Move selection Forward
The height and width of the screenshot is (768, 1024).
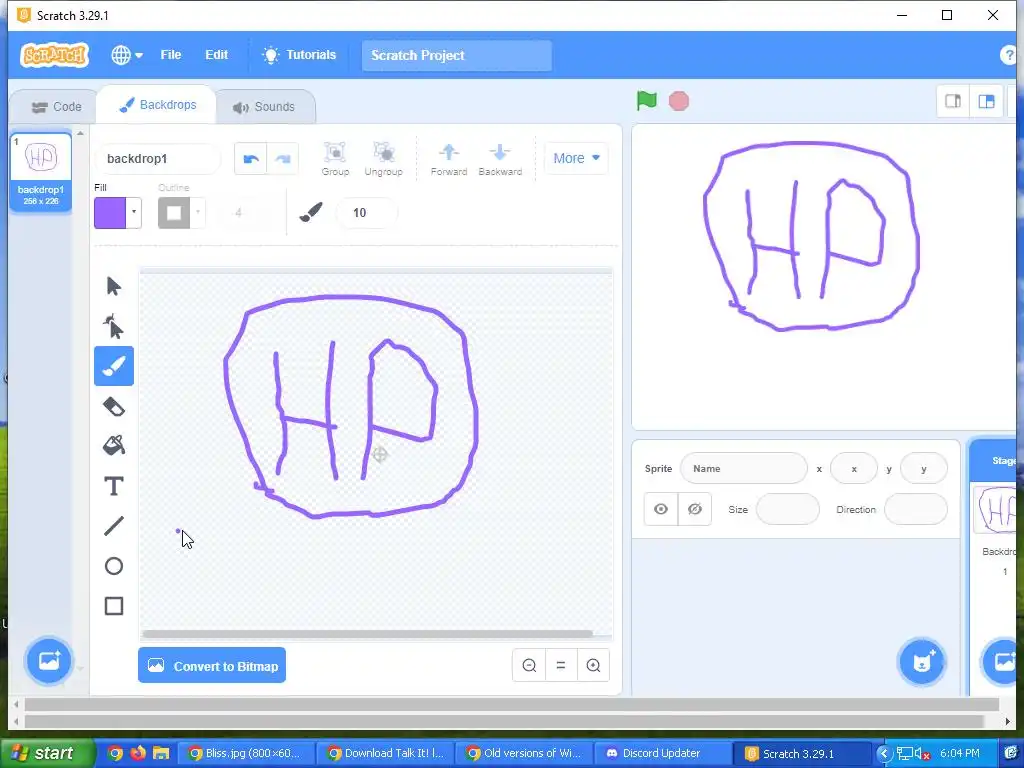click(449, 159)
